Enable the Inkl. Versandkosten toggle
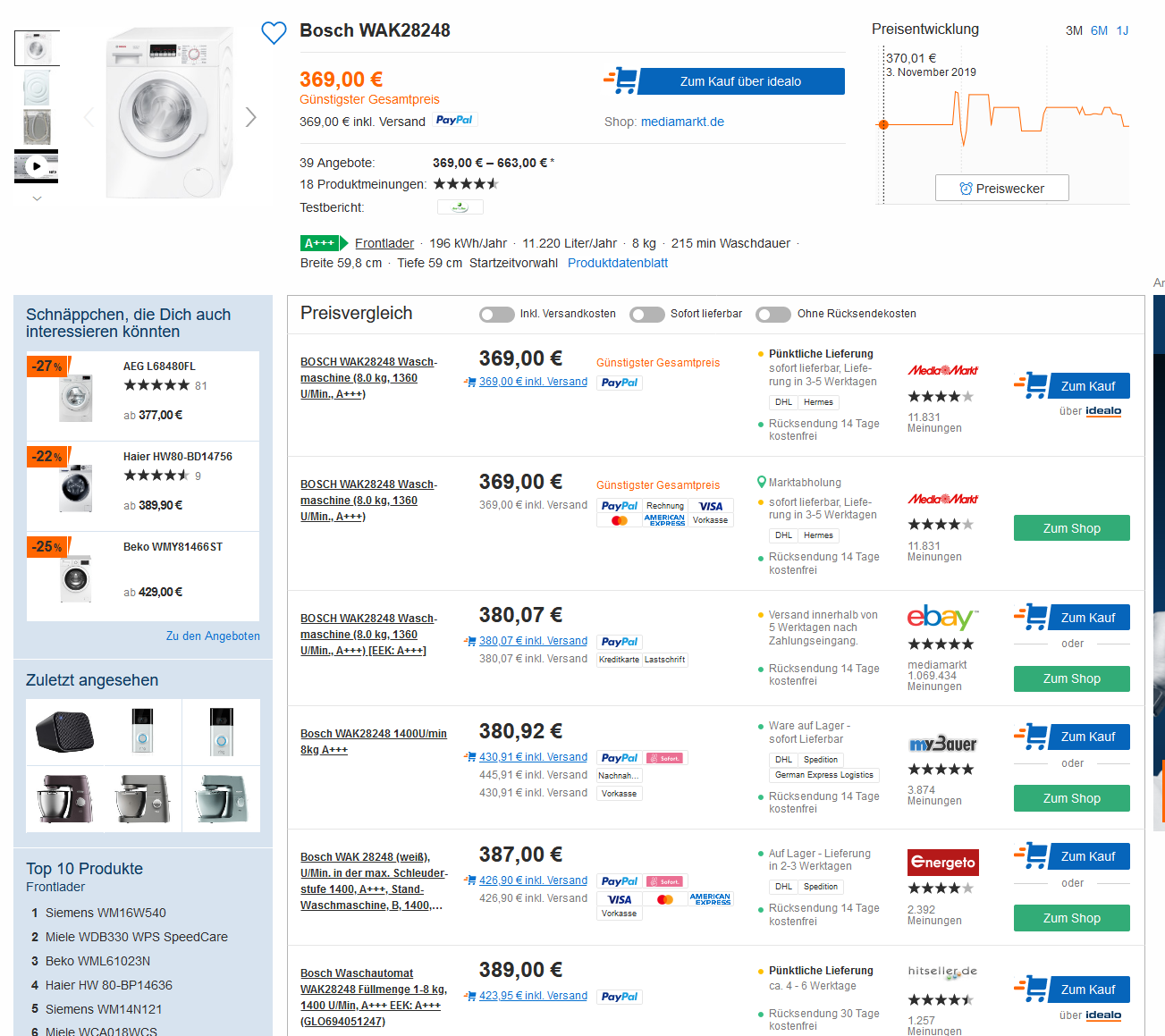Screen dimensions: 1165x1036 coord(496,314)
